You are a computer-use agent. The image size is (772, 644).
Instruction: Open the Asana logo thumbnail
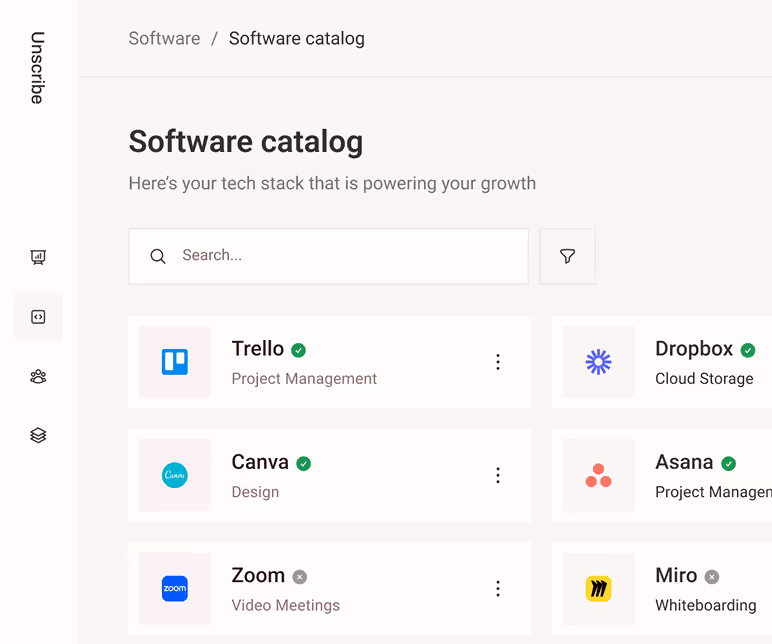coord(599,475)
